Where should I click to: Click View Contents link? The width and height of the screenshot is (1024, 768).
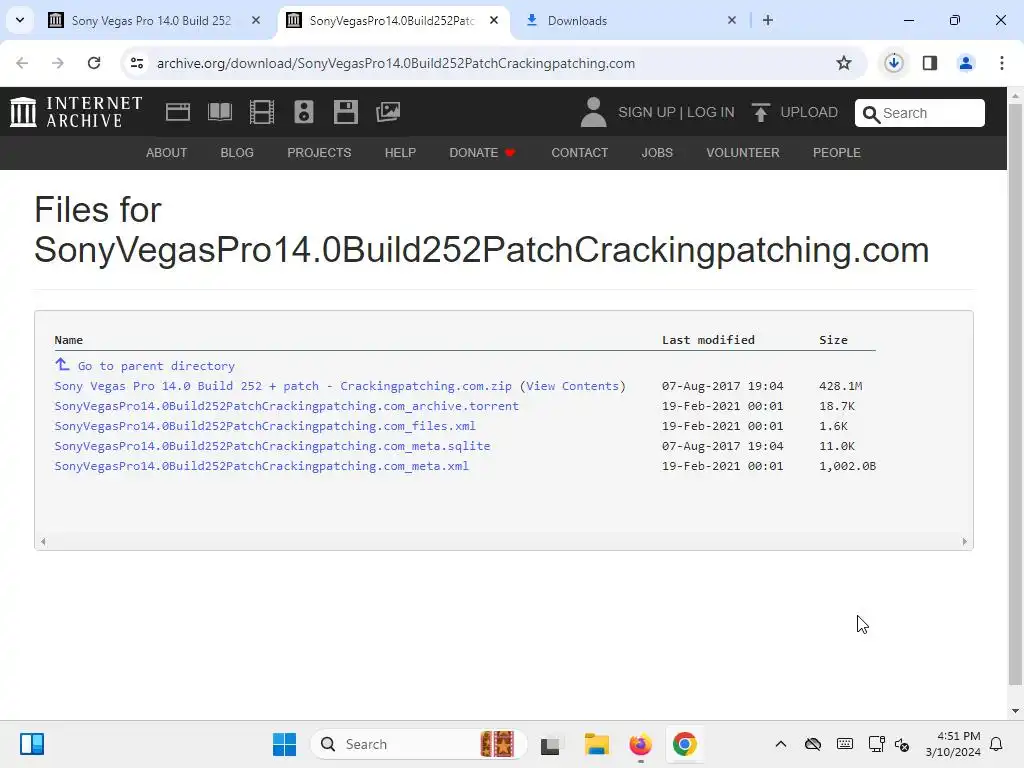573,386
